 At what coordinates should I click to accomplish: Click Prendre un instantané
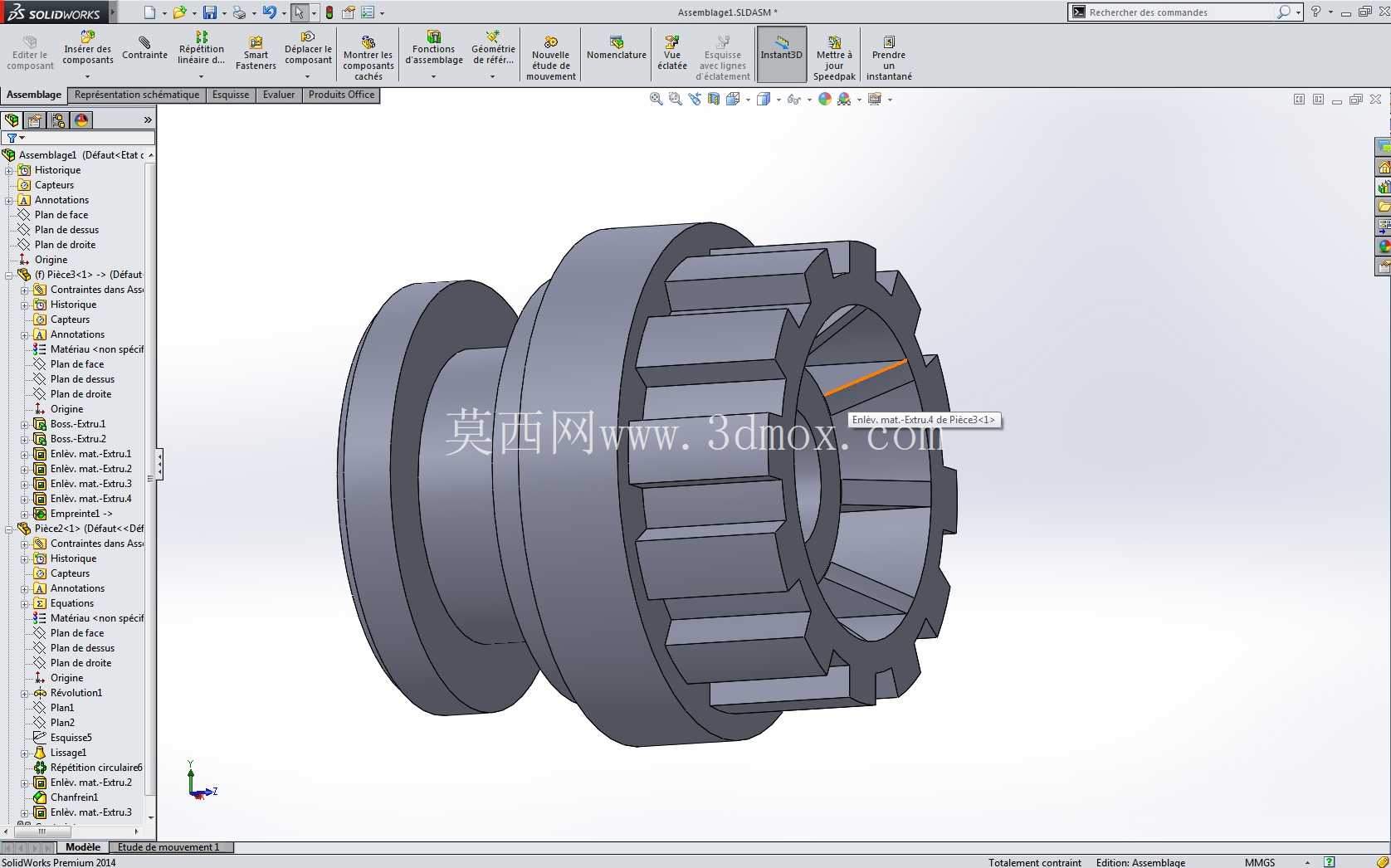coord(889,58)
